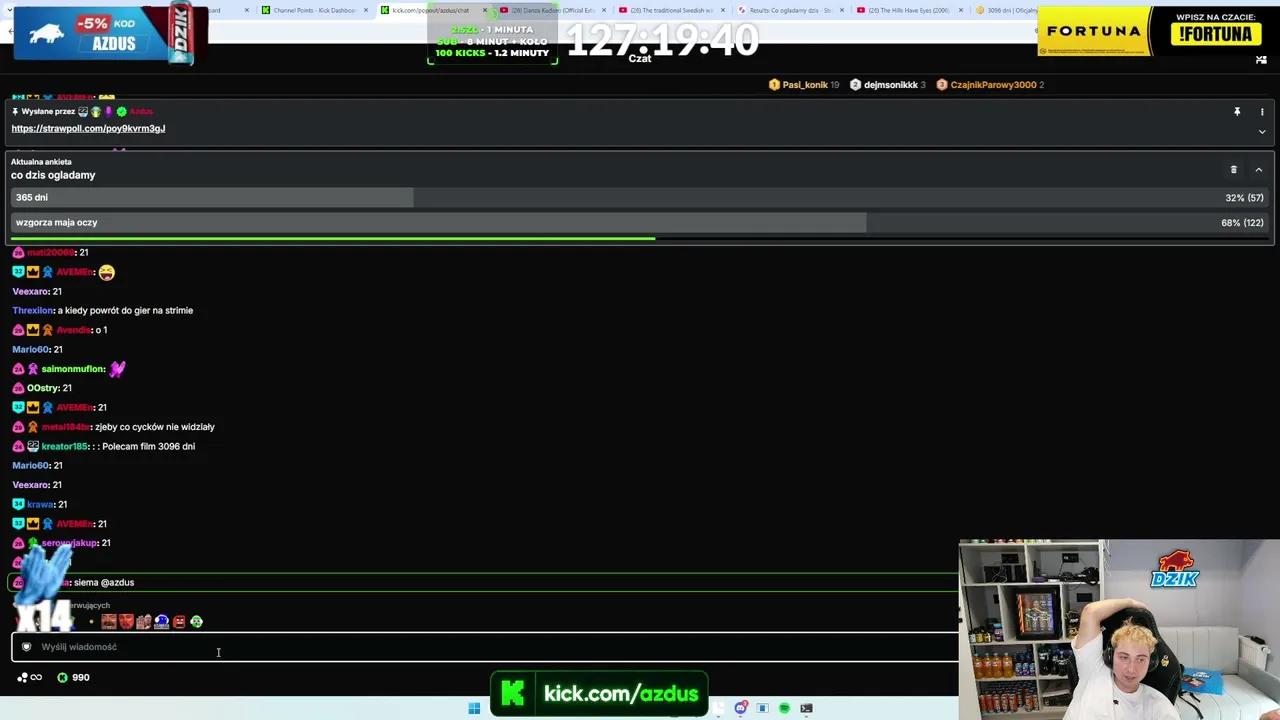
Task: Open the shield moderation icon in message box
Action: pyautogui.click(x=27, y=647)
